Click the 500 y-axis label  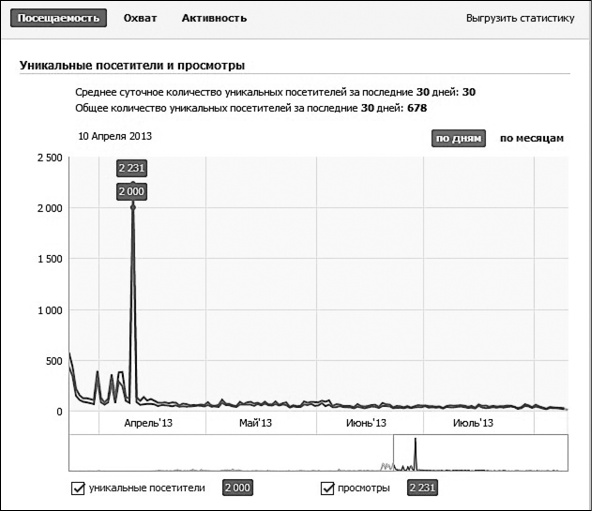click(54, 361)
